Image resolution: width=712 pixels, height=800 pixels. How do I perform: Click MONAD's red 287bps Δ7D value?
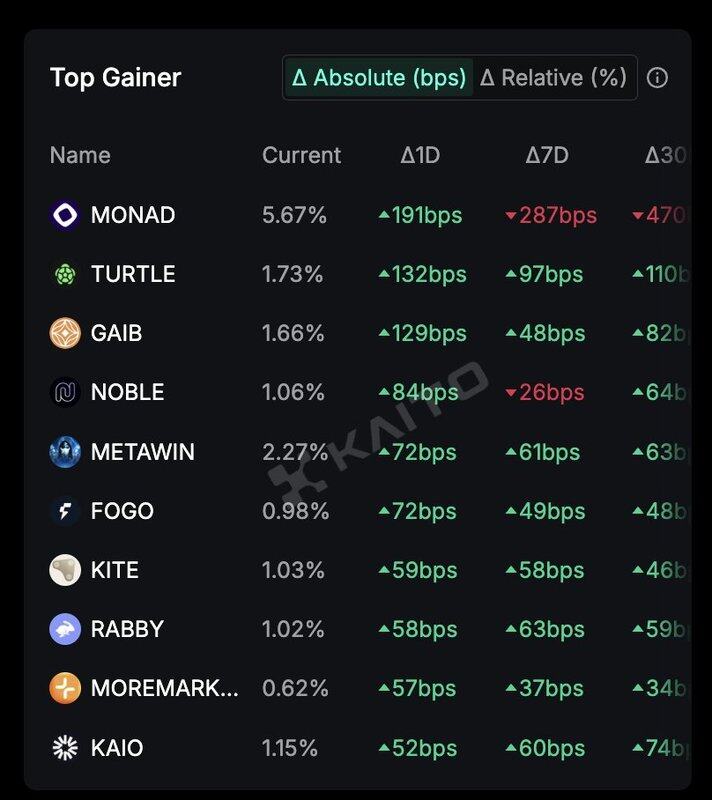click(x=551, y=215)
